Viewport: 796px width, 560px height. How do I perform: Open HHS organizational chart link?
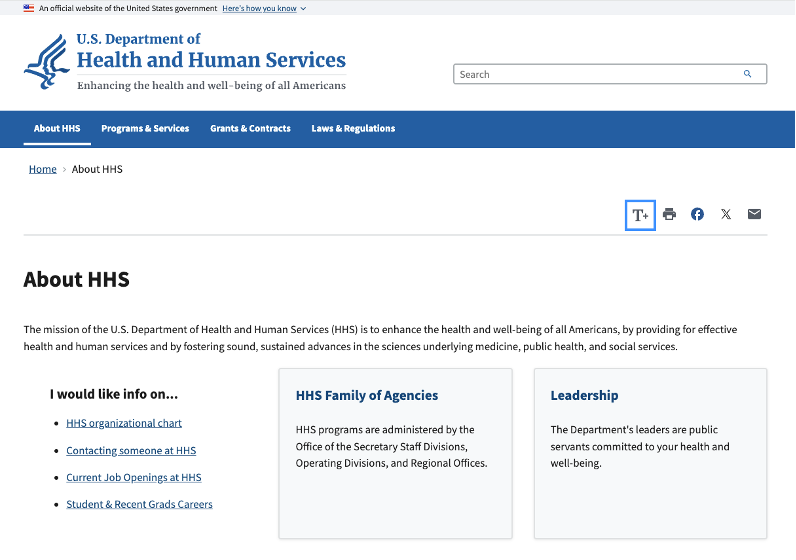click(x=124, y=423)
